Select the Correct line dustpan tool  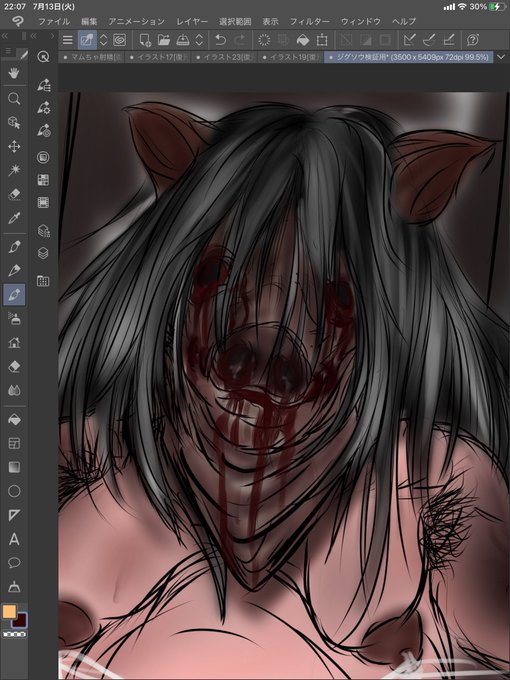point(14,587)
